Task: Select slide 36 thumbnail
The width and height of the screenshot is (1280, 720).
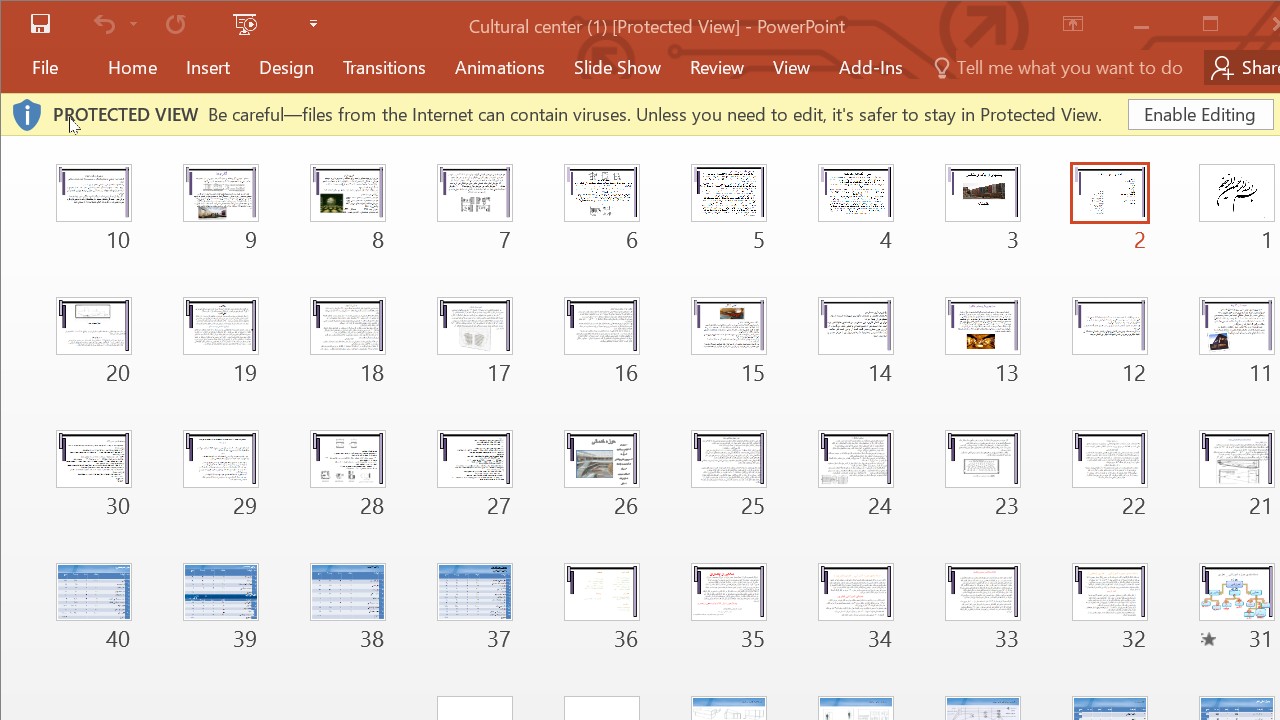Action: pyautogui.click(x=602, y=592)
